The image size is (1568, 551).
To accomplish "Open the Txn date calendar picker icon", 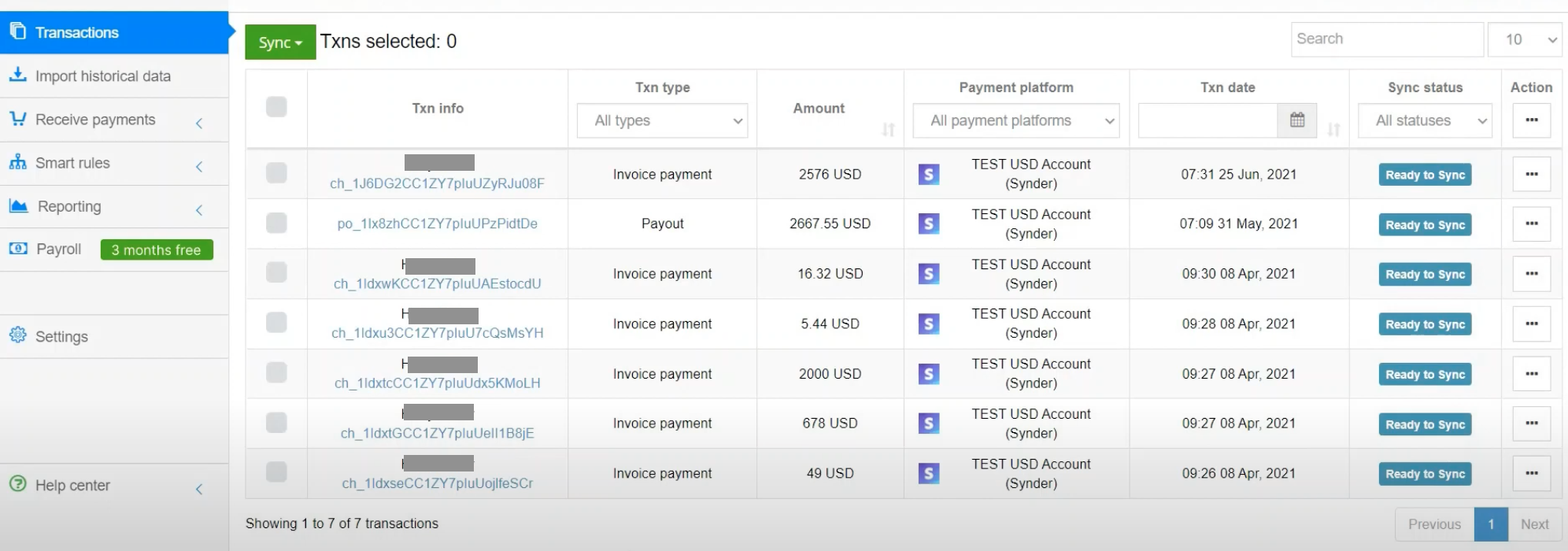I will [x=1297, y=120].
